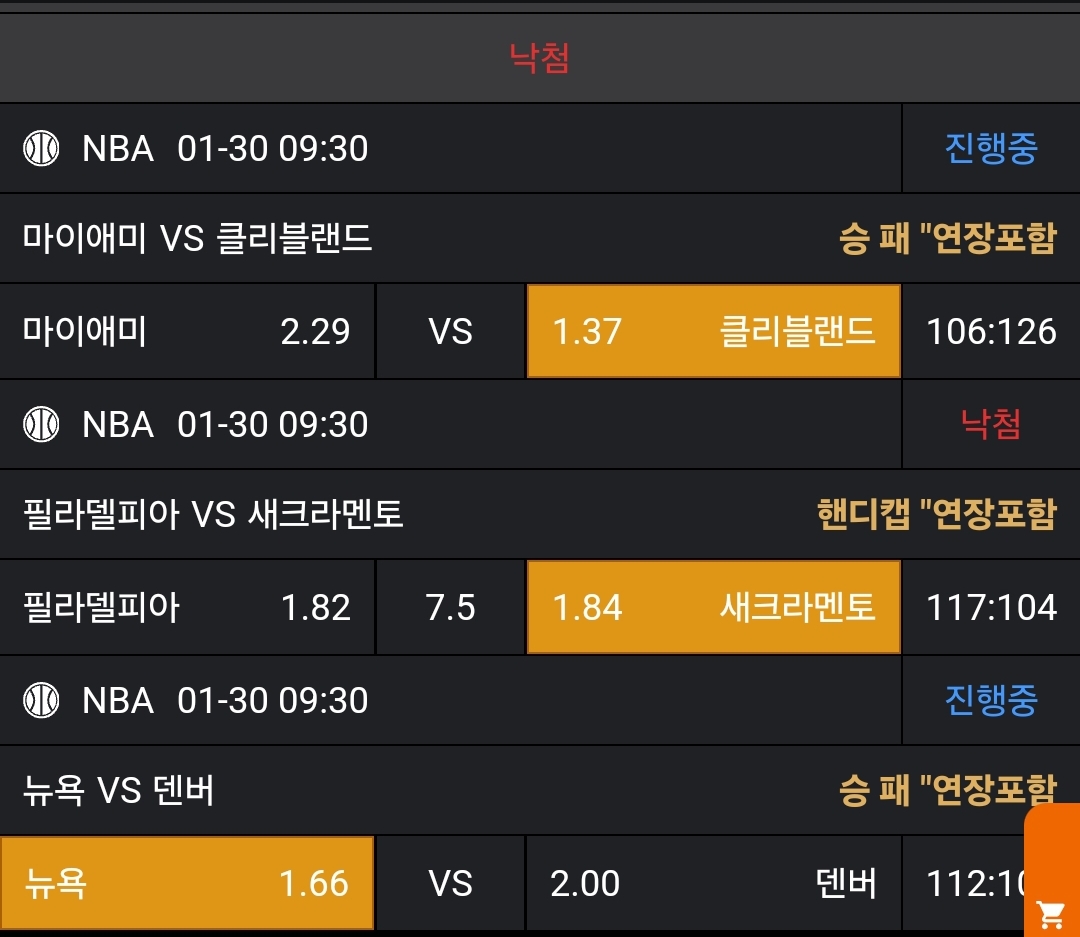Image resolution: width=1080 pixels, height=937 pixels.
Task: Click the 7.5 handicap value
Action: click(x=451, y=607)
